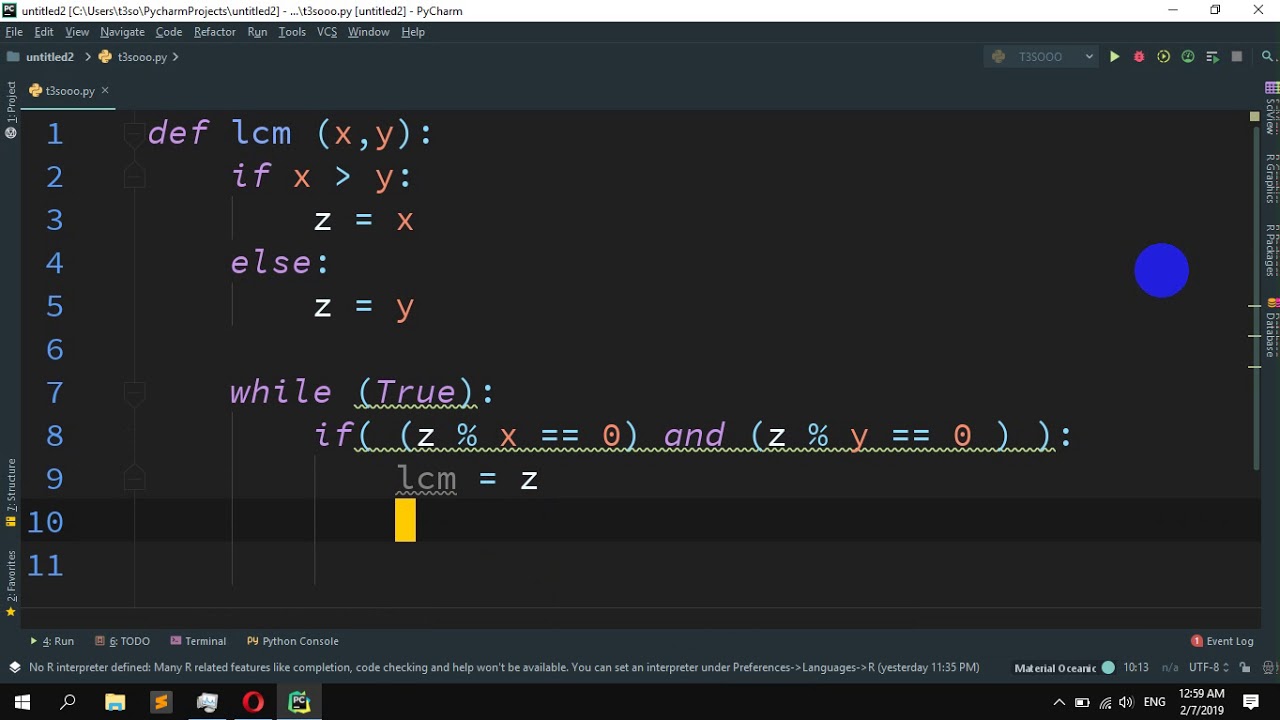Click the concurrency diagram run icon
The image size is (1280, 720).
click(1212, 57)
